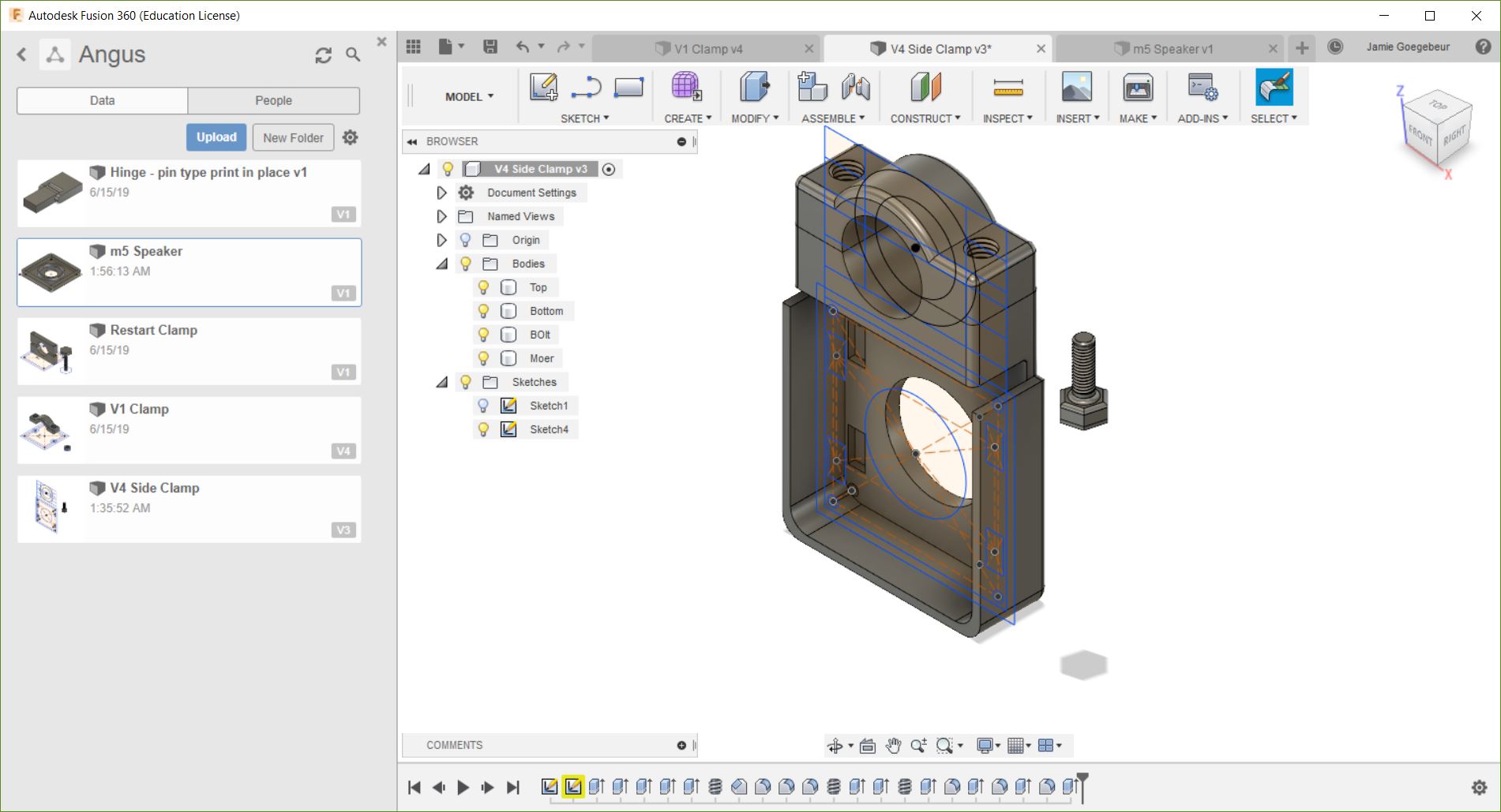1501x812 pixels.
Task: Click the Measure inspect icon
Action: (x=1008, y=88)
